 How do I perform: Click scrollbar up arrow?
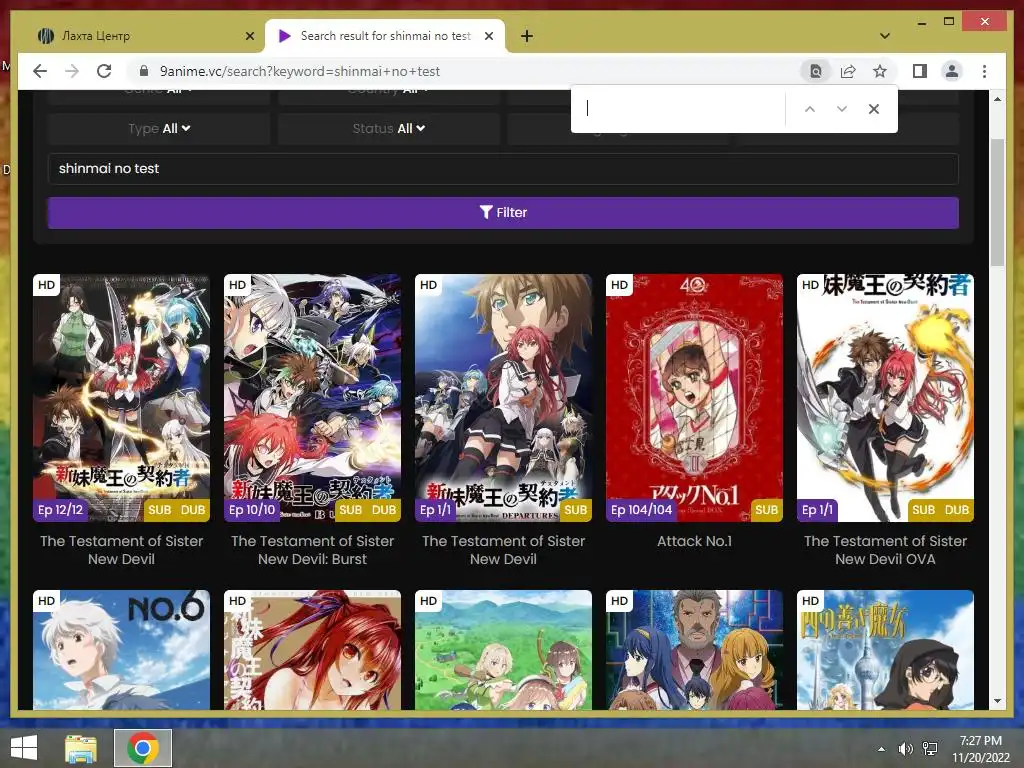point(997,99)
